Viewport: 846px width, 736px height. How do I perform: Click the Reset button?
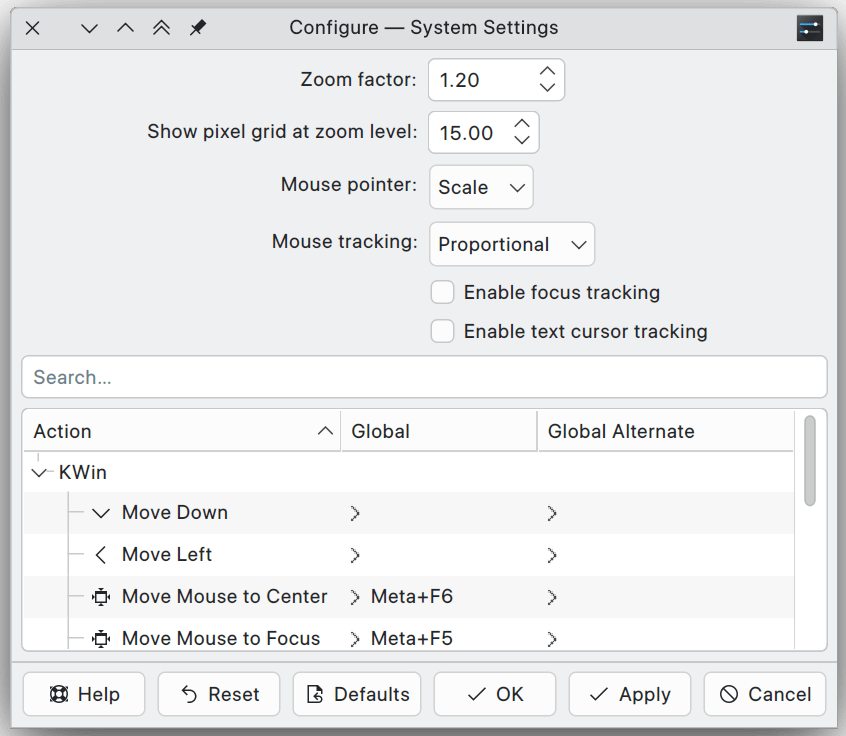tap(219, 694)
